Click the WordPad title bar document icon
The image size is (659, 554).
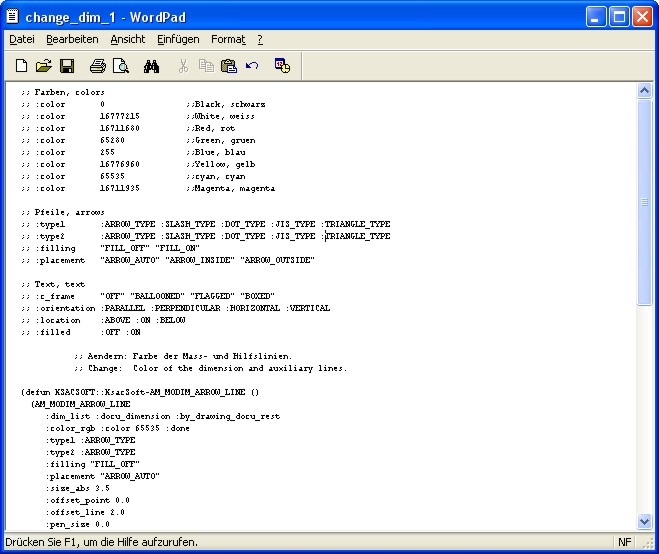coord(13,15)
